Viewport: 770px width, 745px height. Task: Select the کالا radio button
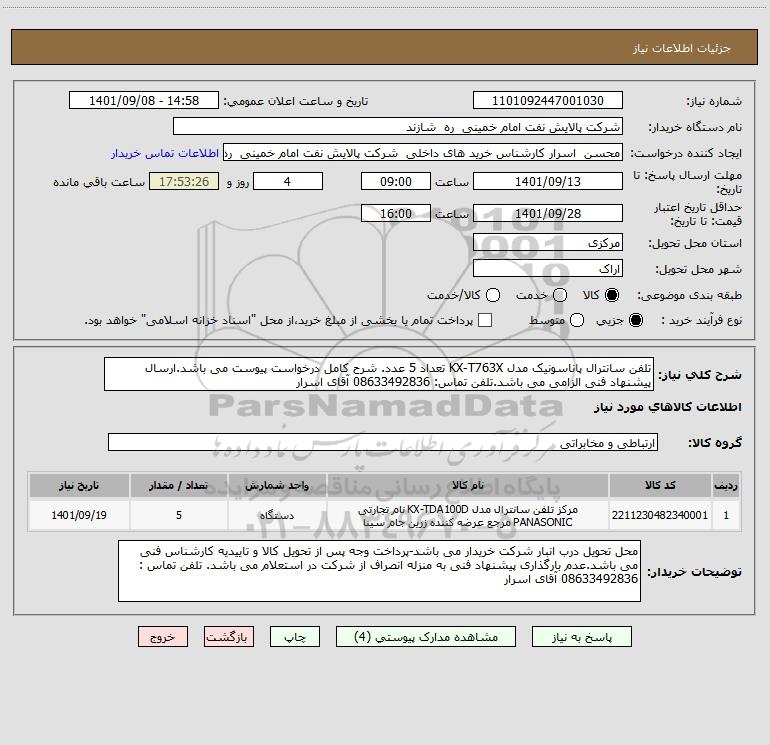coord(612,295)
